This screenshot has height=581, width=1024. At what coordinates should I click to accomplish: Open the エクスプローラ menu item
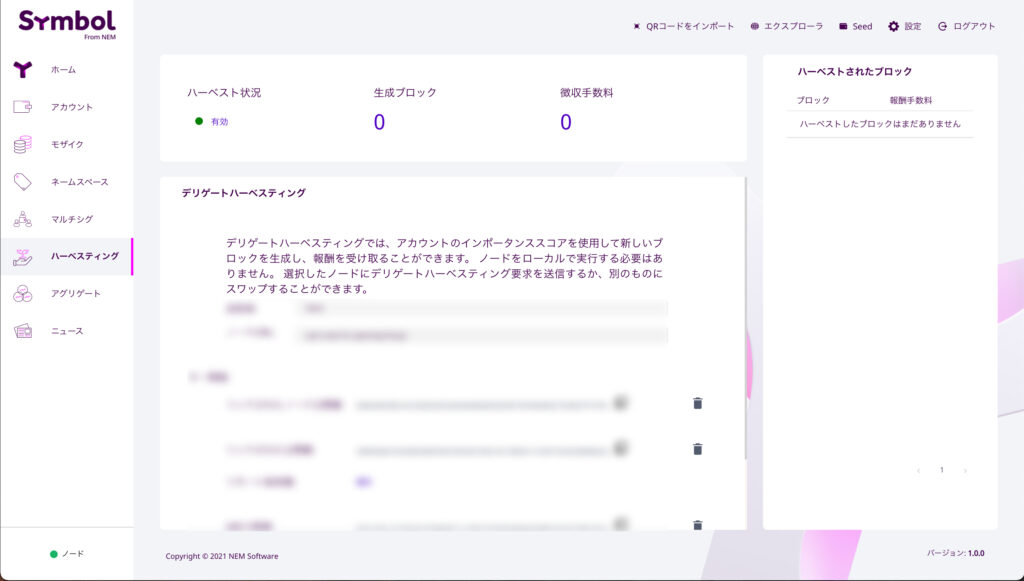coord(755,26)
